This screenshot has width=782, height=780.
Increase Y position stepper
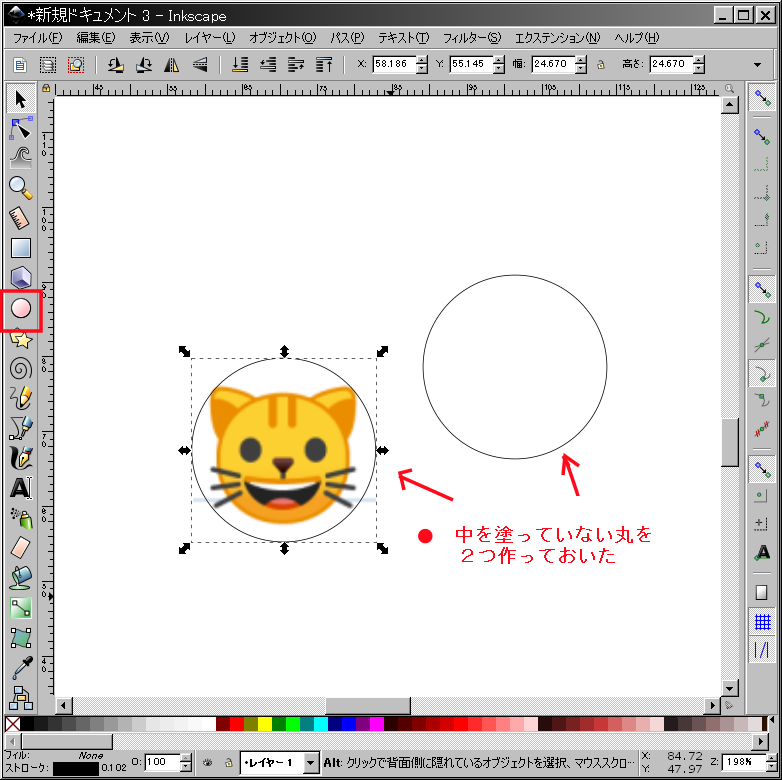click(499, 60)
